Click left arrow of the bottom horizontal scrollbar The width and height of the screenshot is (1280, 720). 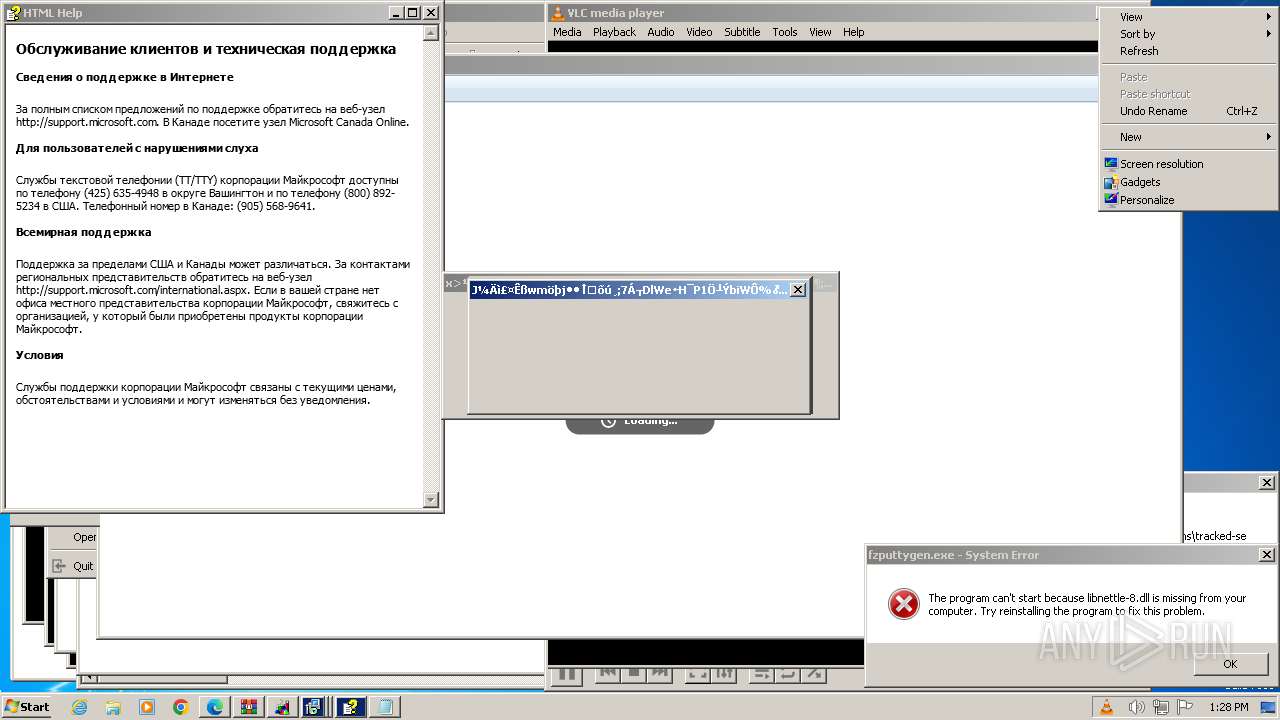[x=89, y=679]
